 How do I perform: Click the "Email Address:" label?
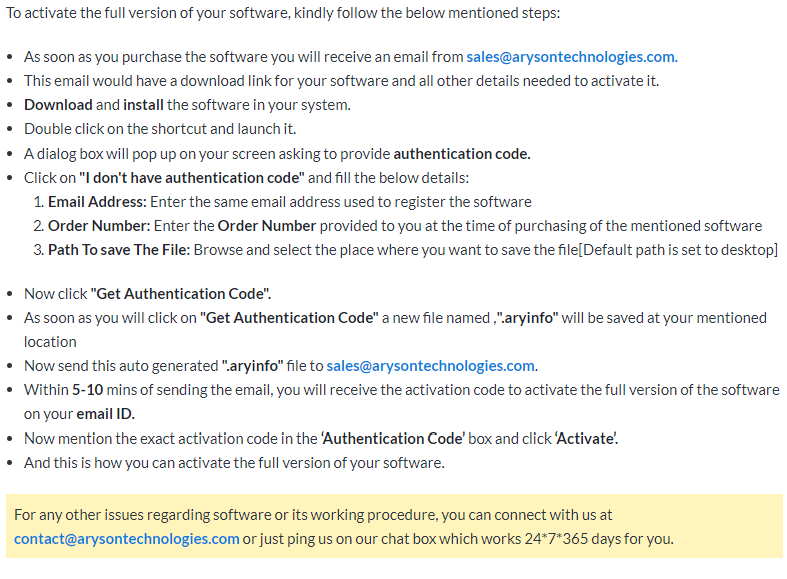97,202
